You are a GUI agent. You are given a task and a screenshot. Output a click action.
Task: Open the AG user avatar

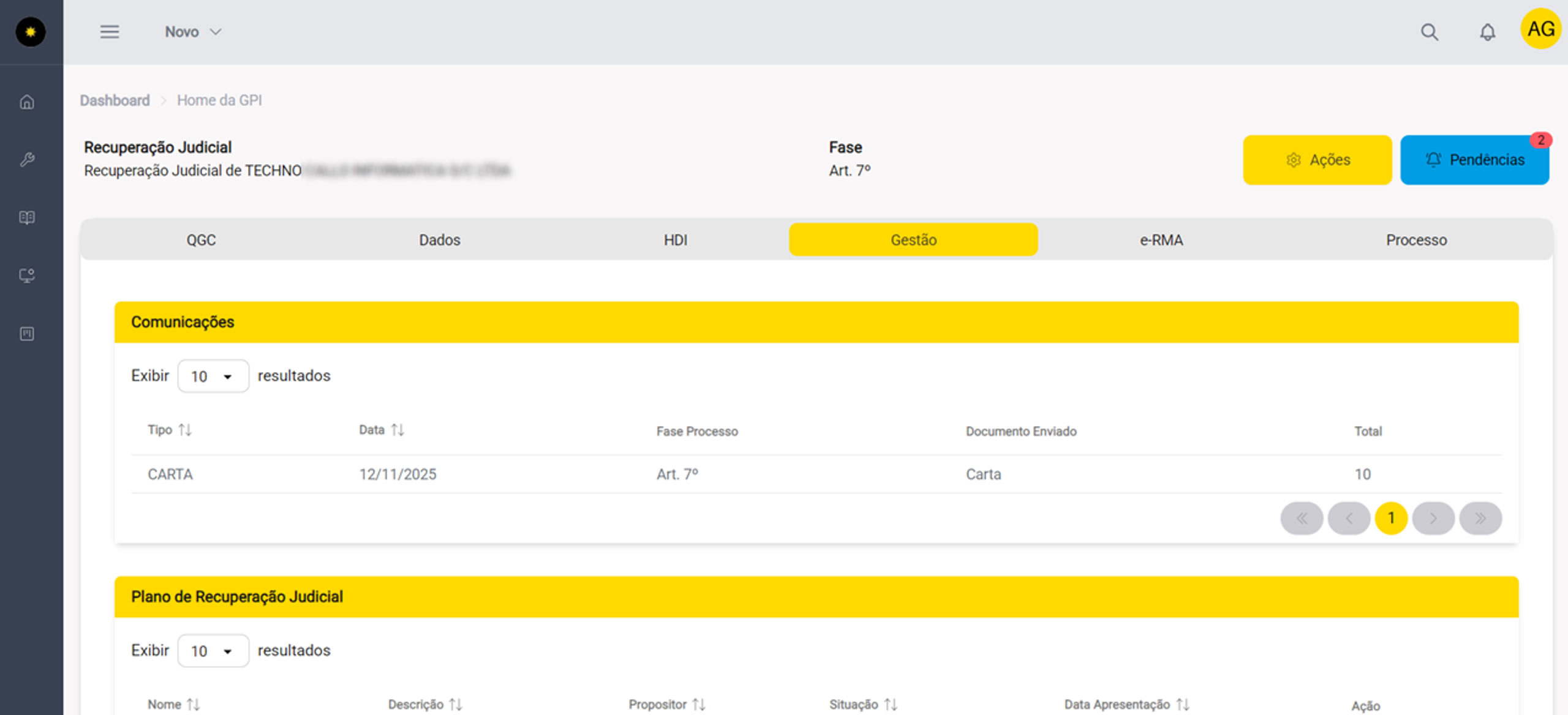[x=1540, y=29]
